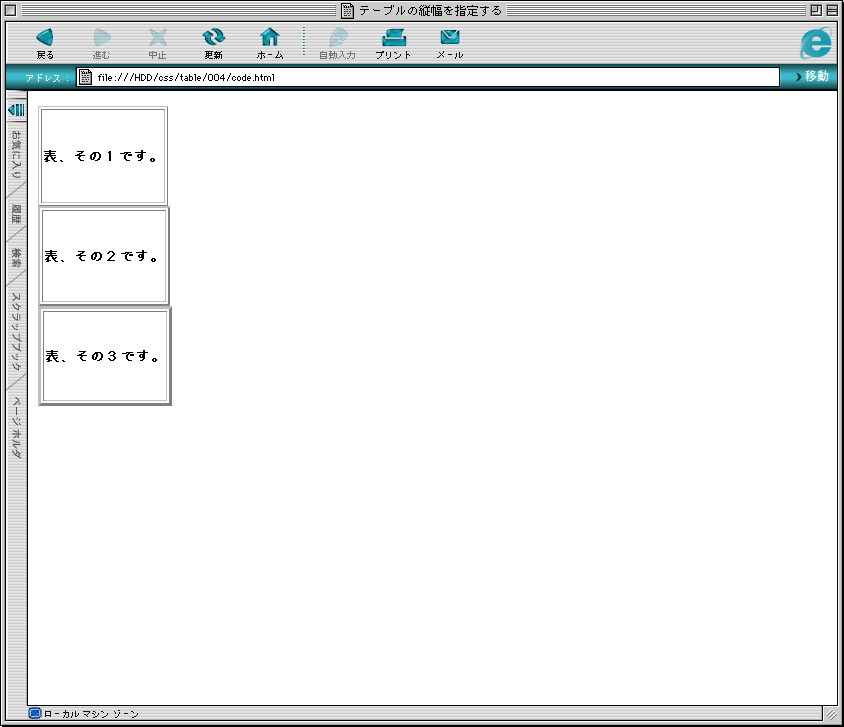
Task: Click the Internet Explorer e logo
Action: point(816,43)
